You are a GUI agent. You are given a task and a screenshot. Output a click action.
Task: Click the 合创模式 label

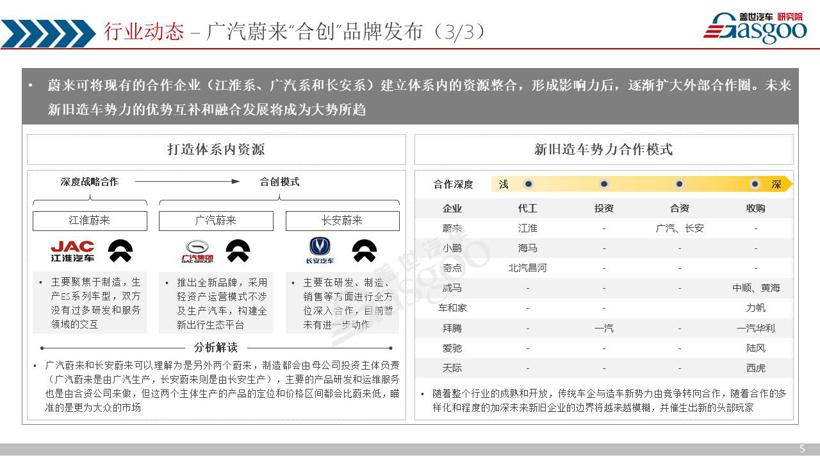[x=279, y=182]
